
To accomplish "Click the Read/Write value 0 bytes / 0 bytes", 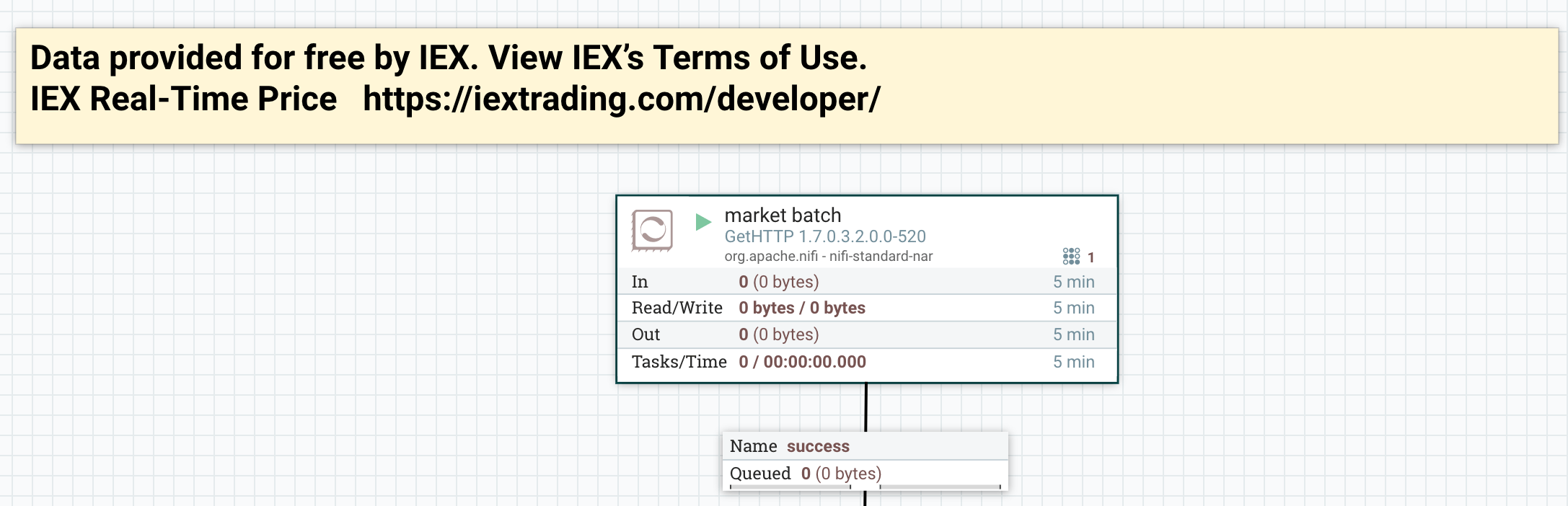I will (802, 308).
